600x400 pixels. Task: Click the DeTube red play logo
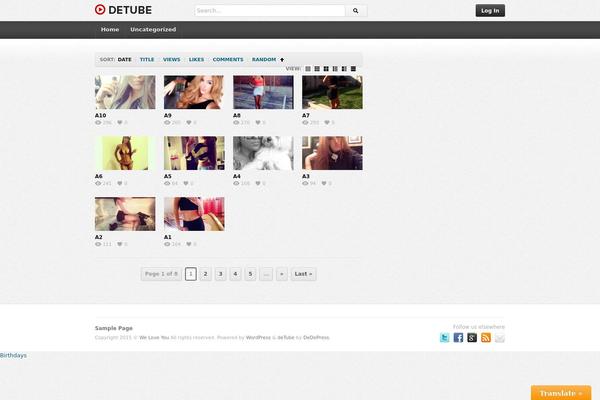100,10
